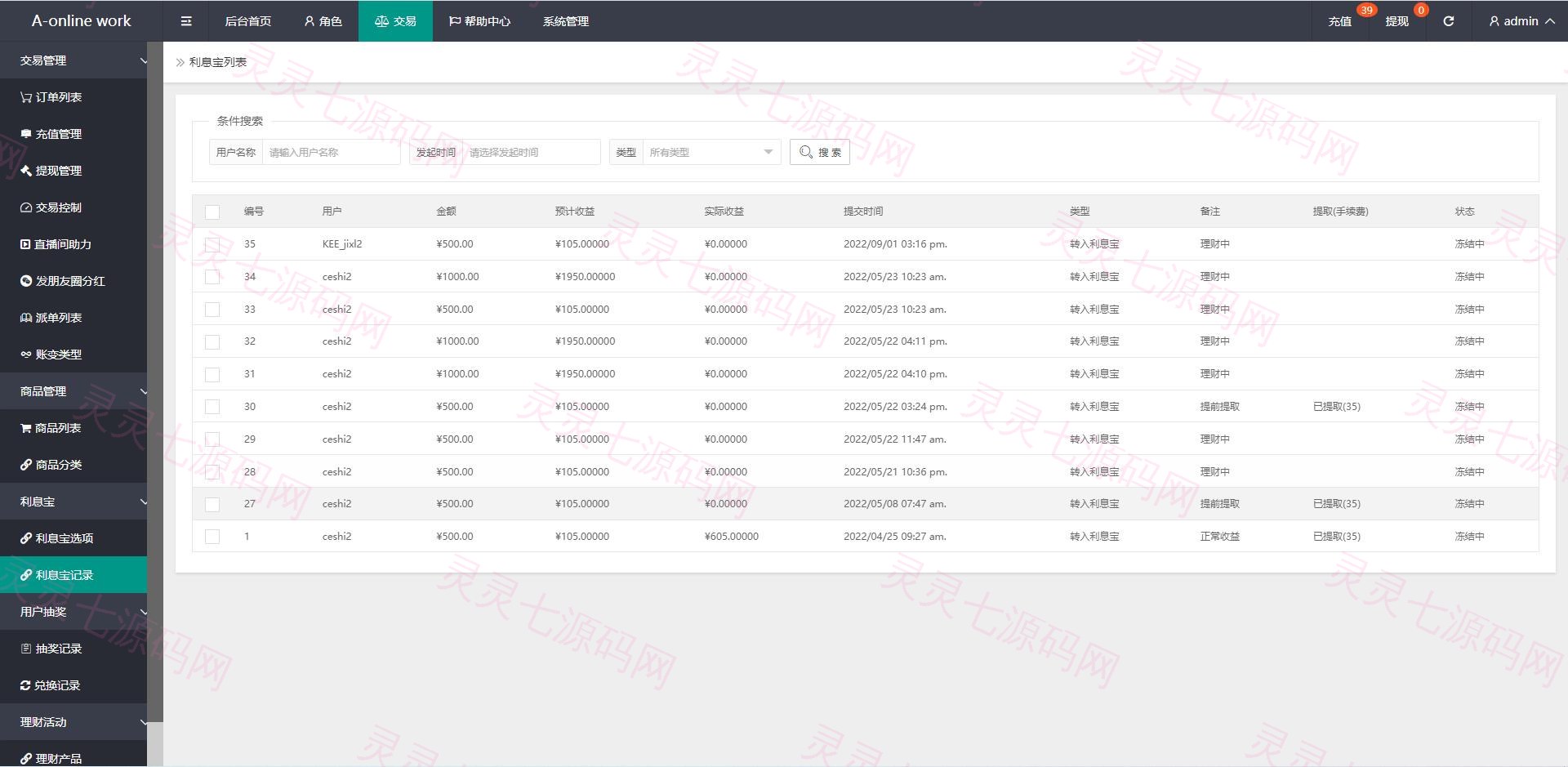Click the 搜索 search button
The width and height of the screenshot is (1568, 767).
pyautogui.click(x=820, y=152)
